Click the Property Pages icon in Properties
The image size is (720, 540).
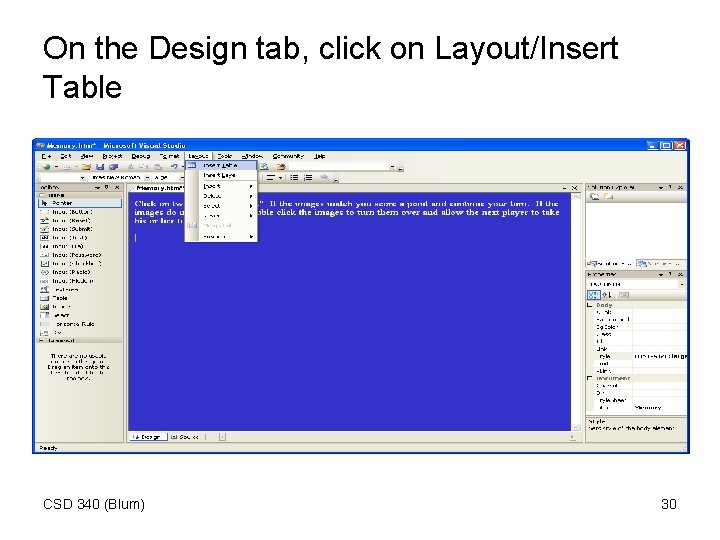(624, 295)
